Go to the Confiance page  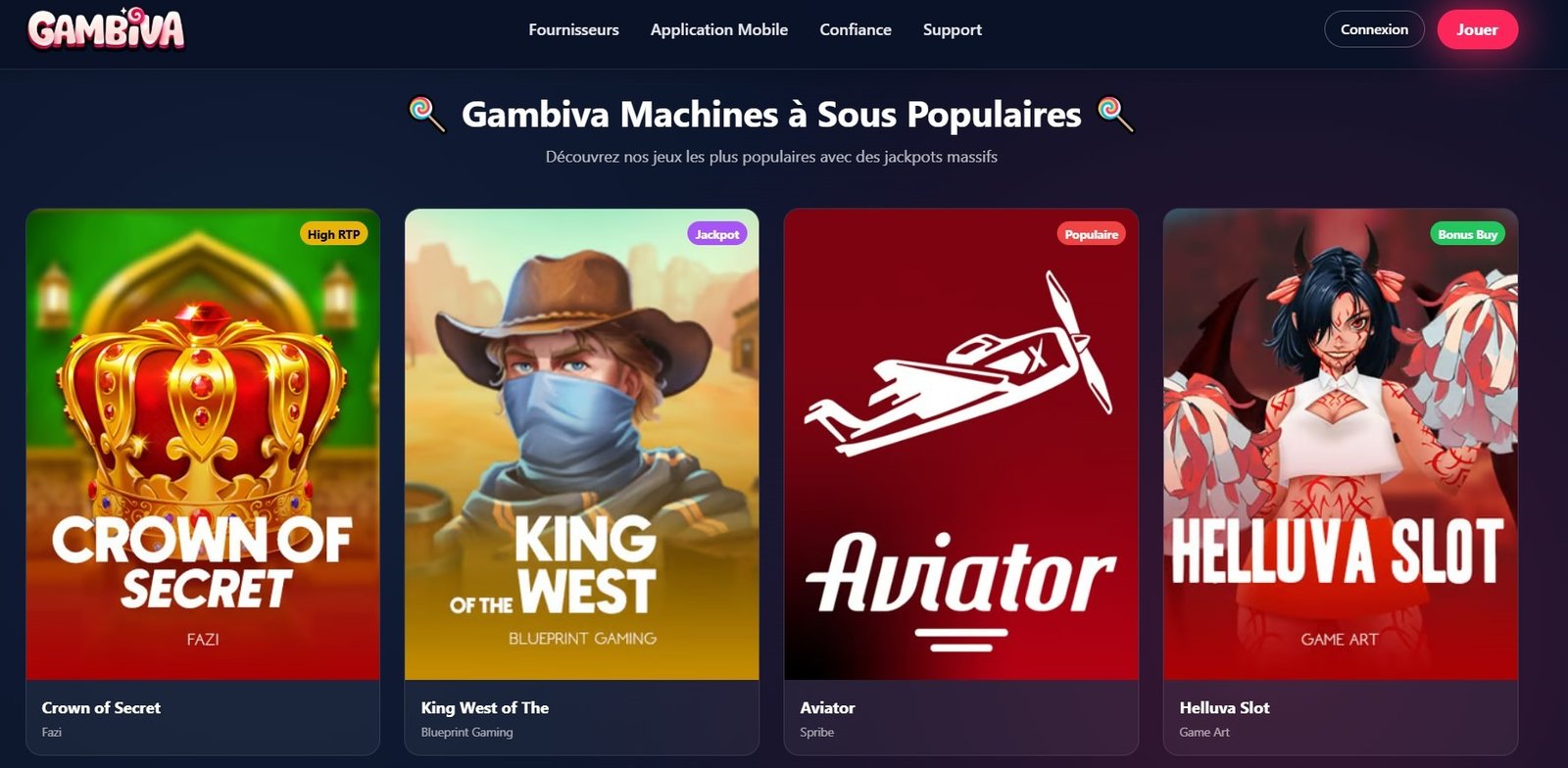tap(856, 29)
